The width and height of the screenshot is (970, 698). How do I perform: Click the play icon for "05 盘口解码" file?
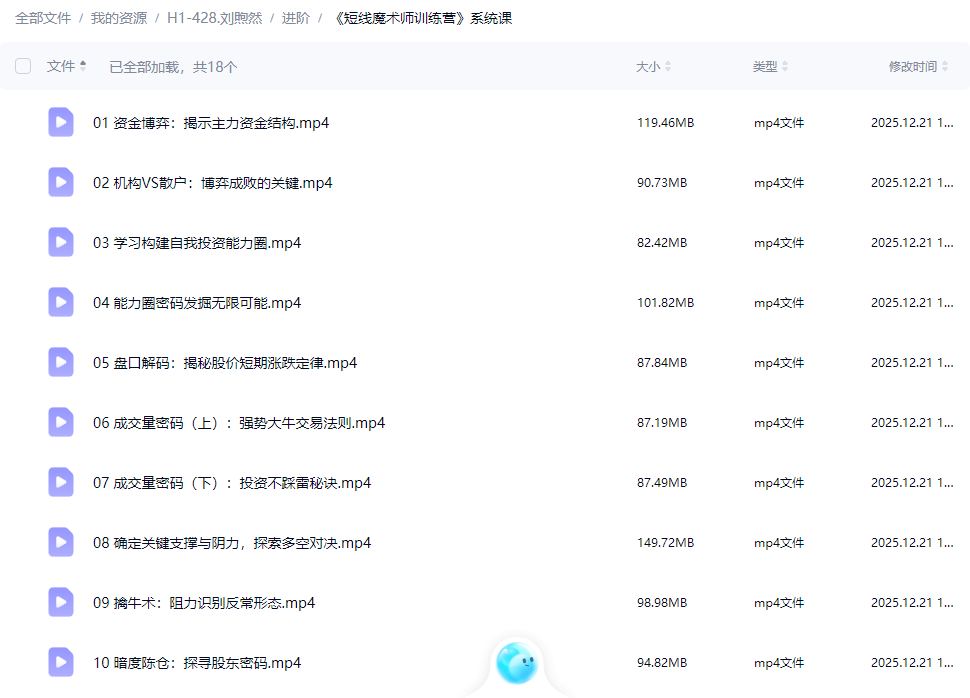pos(60,362)
